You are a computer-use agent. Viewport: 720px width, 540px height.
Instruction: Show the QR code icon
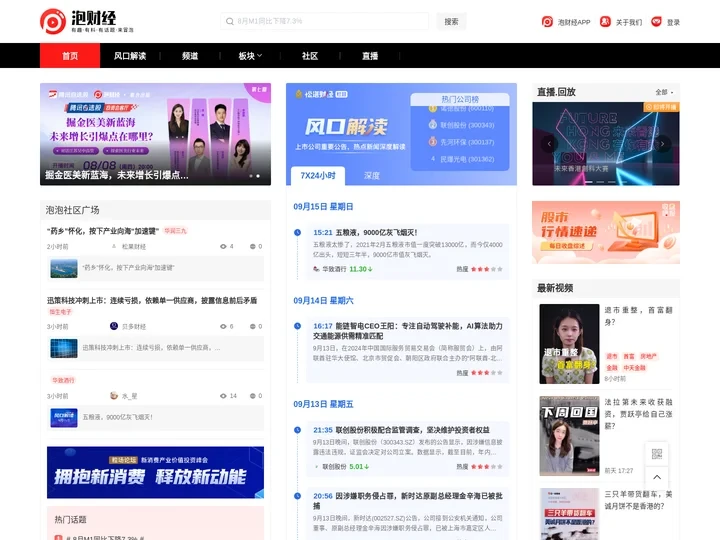tap(657, 454)
